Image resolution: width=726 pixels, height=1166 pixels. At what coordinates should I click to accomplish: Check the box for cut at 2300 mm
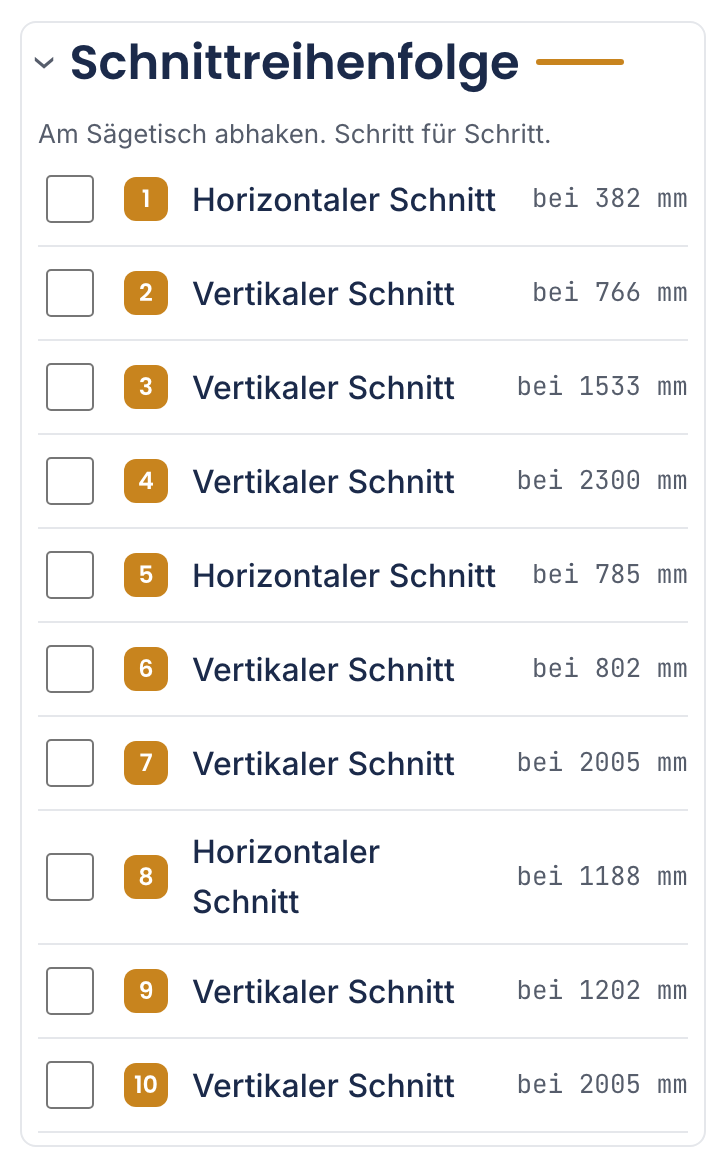pos(70,481)
